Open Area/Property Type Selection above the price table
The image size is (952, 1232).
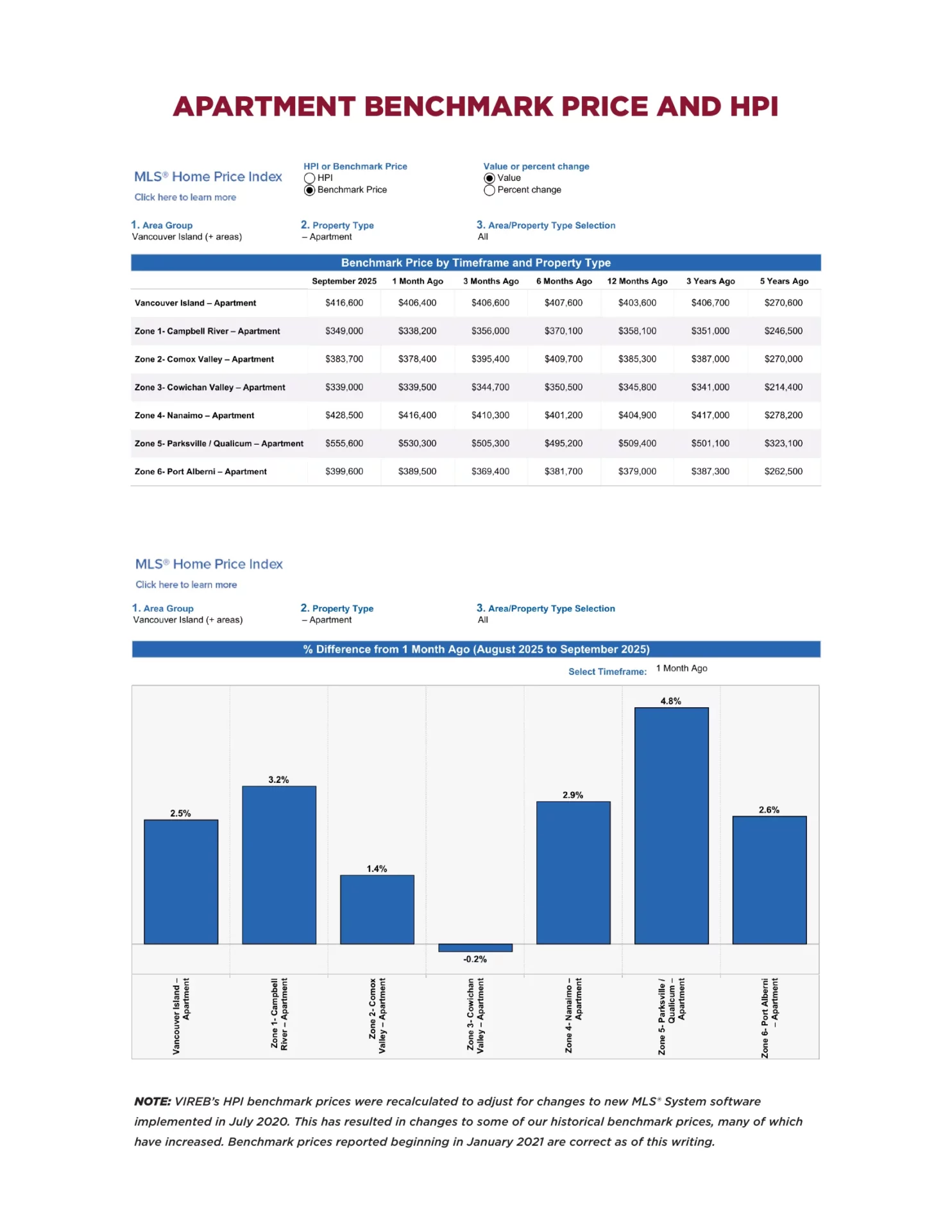[483, 237]
